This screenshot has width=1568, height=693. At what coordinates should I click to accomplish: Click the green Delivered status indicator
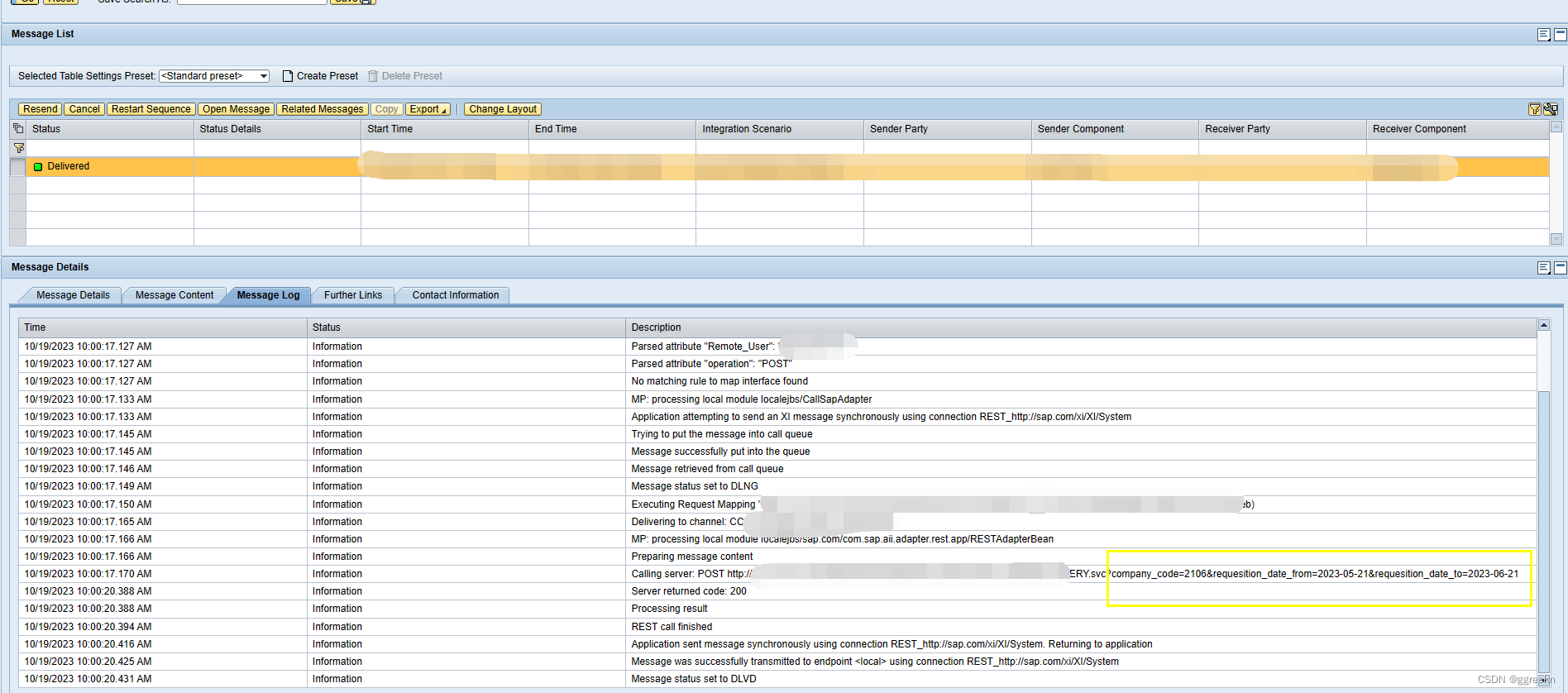(38, 167)
